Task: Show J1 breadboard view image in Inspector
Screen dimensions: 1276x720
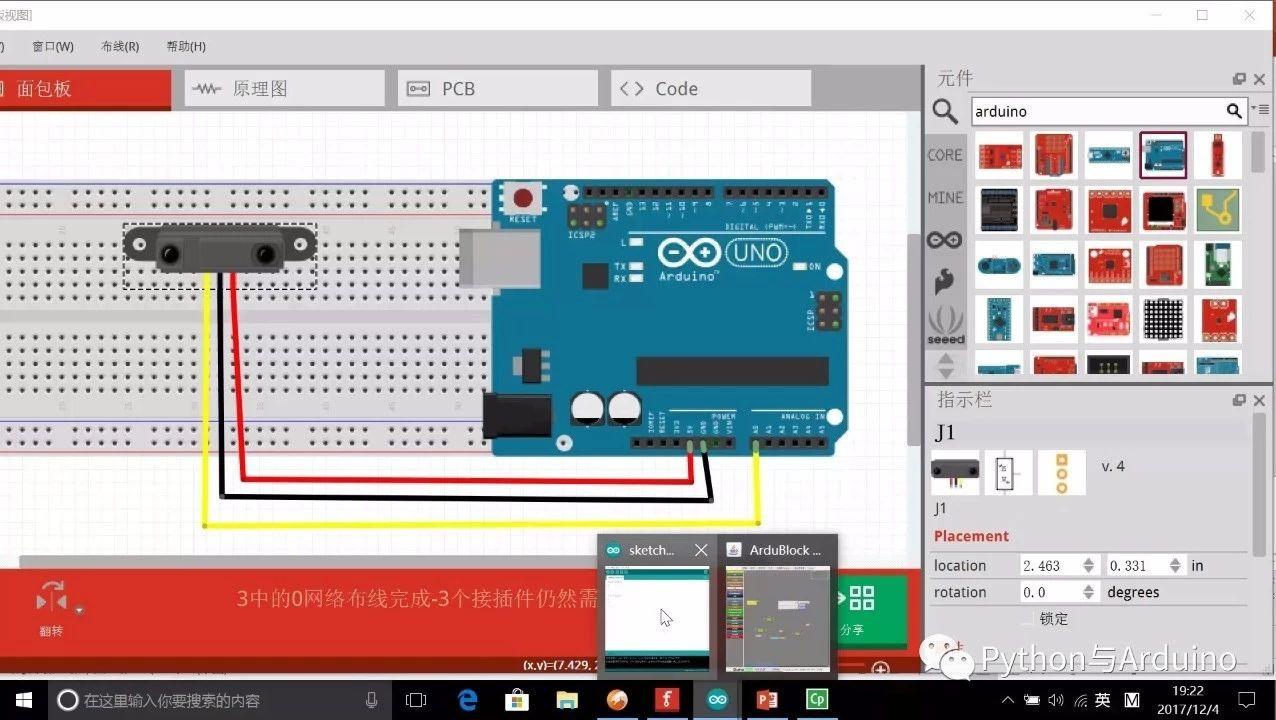Action: tap(955, 472)
